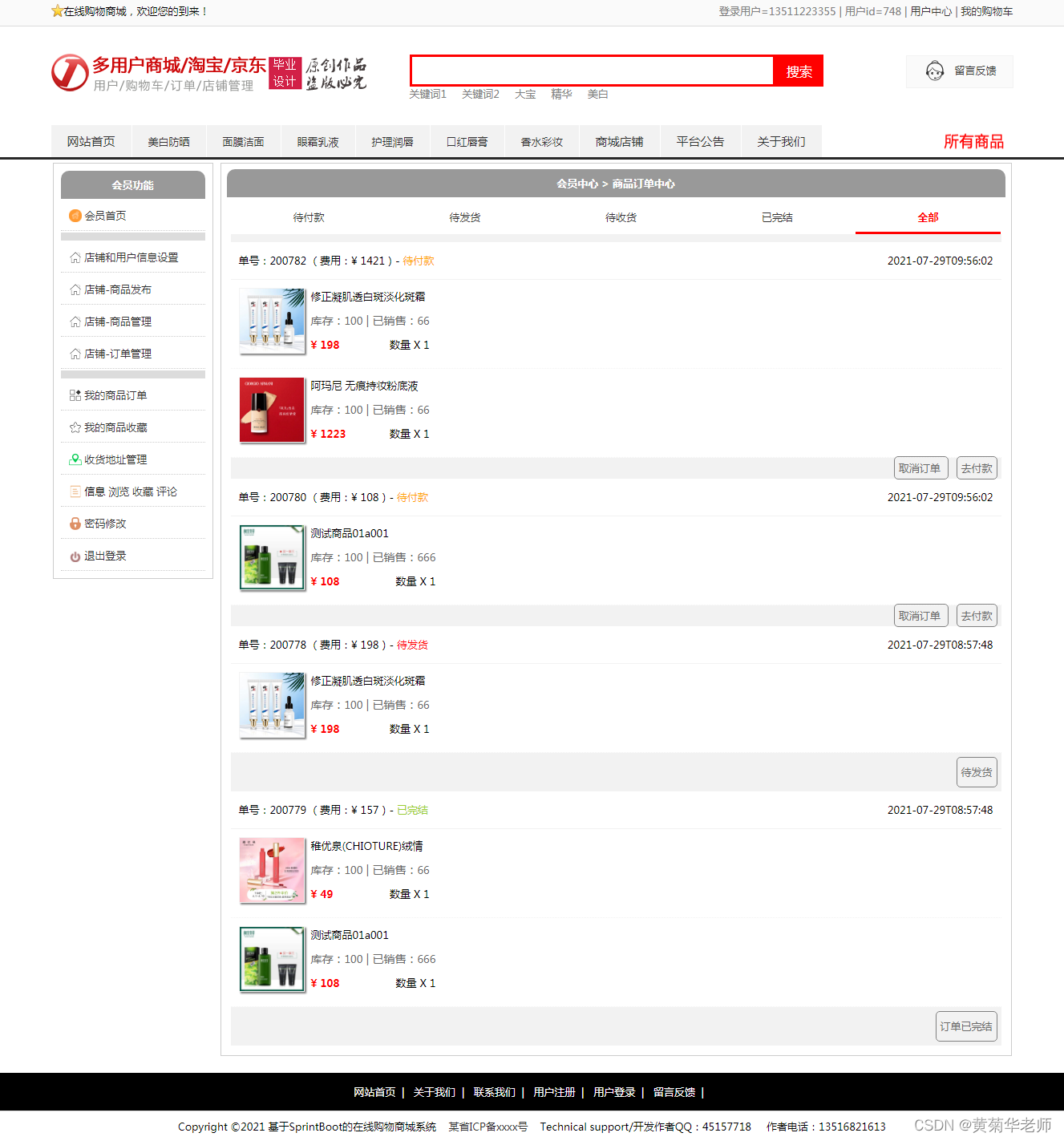Open the 用户注册 footer link

click(x=554, y=1092)
